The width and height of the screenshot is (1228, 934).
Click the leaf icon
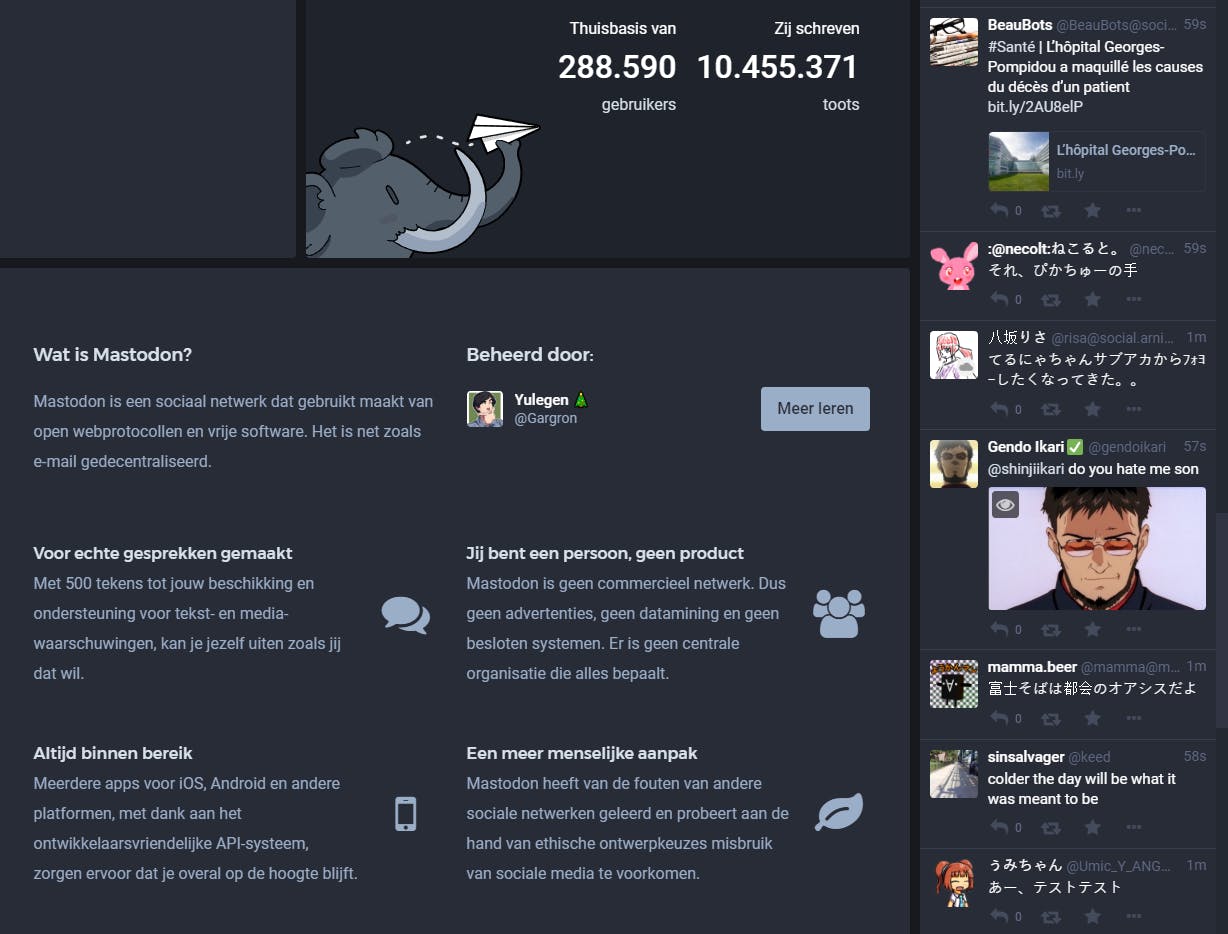pyautogui.click(x=839, y=813)
